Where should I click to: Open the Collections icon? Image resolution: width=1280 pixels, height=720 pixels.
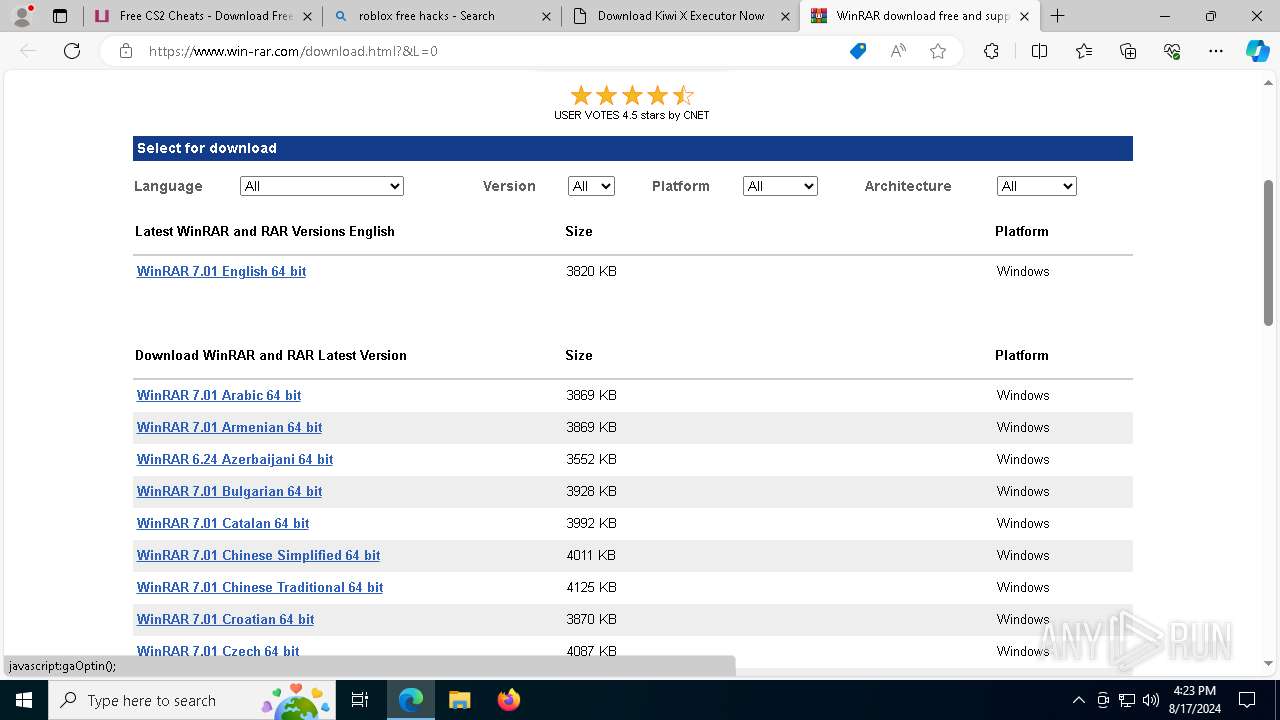pos(1128,51)
